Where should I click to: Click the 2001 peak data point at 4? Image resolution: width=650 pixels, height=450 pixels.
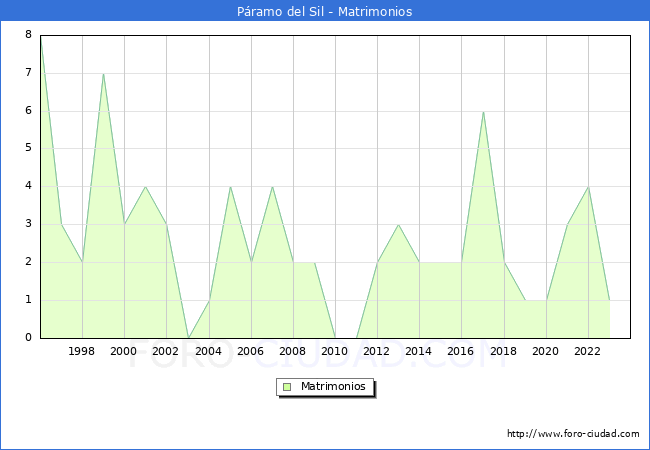[145, 187]
